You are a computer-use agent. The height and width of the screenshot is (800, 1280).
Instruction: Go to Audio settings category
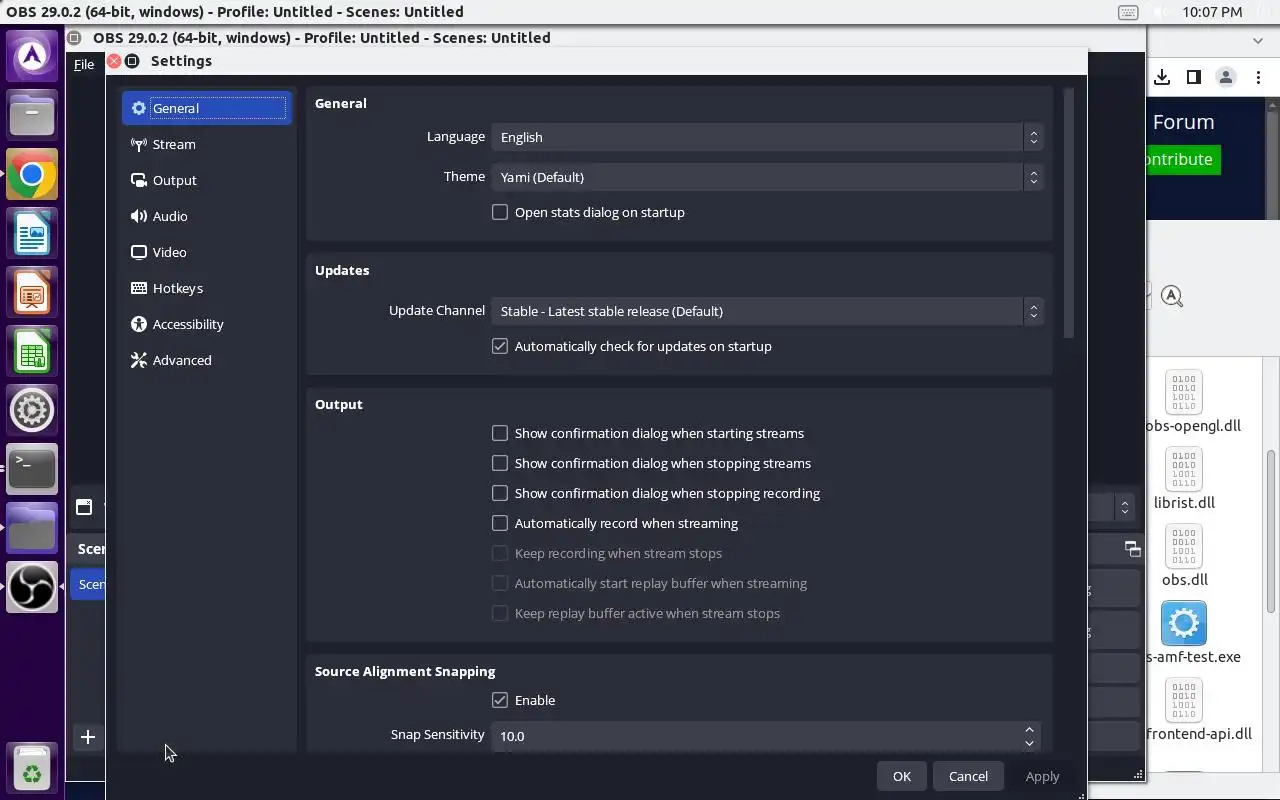pos(206,216)
